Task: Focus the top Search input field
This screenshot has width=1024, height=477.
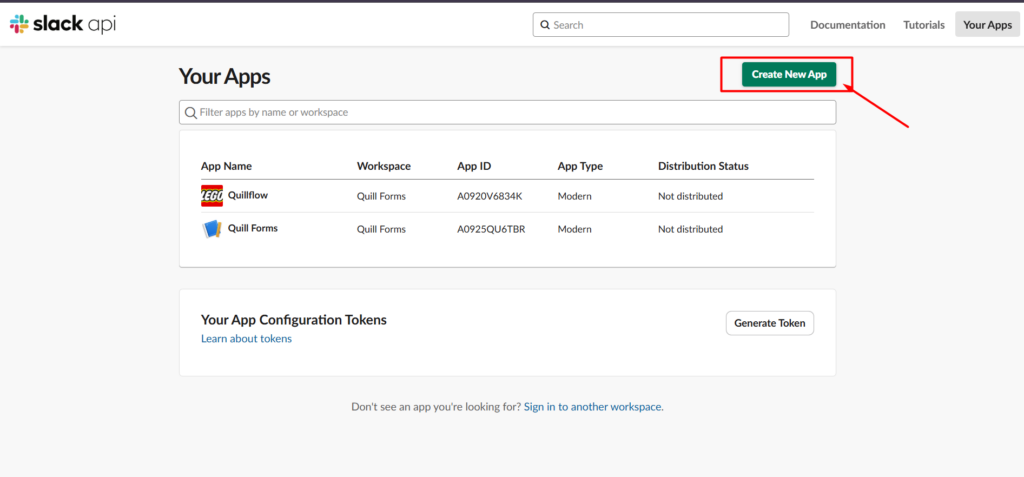Action: coord(661,25)
